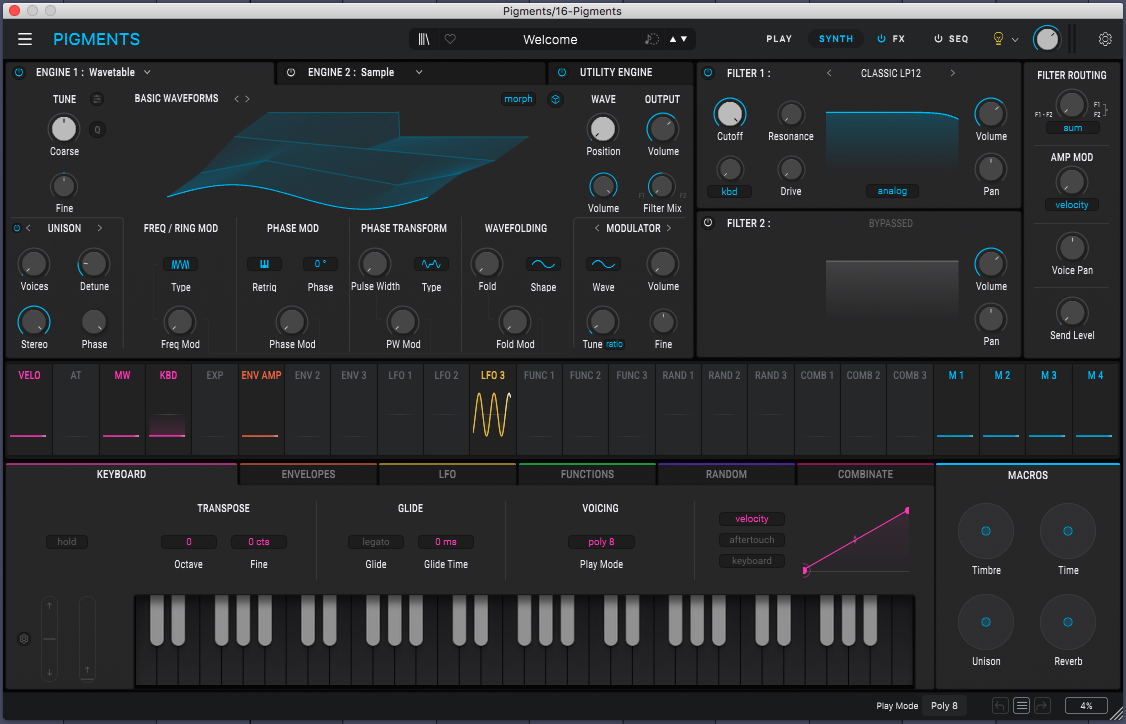This screenshot has width=1126, height=724.
Task: Open modulator Tune ratio dropdown
Action: click(615, 344)
